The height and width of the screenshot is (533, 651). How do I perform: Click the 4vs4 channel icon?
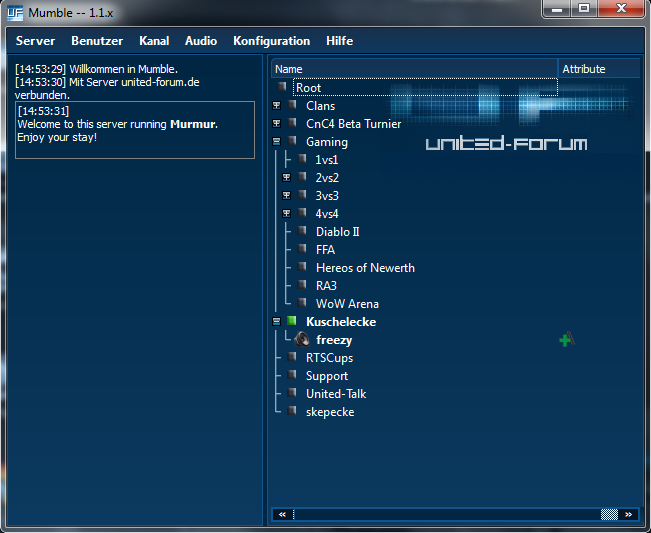(x=302, y=213)
